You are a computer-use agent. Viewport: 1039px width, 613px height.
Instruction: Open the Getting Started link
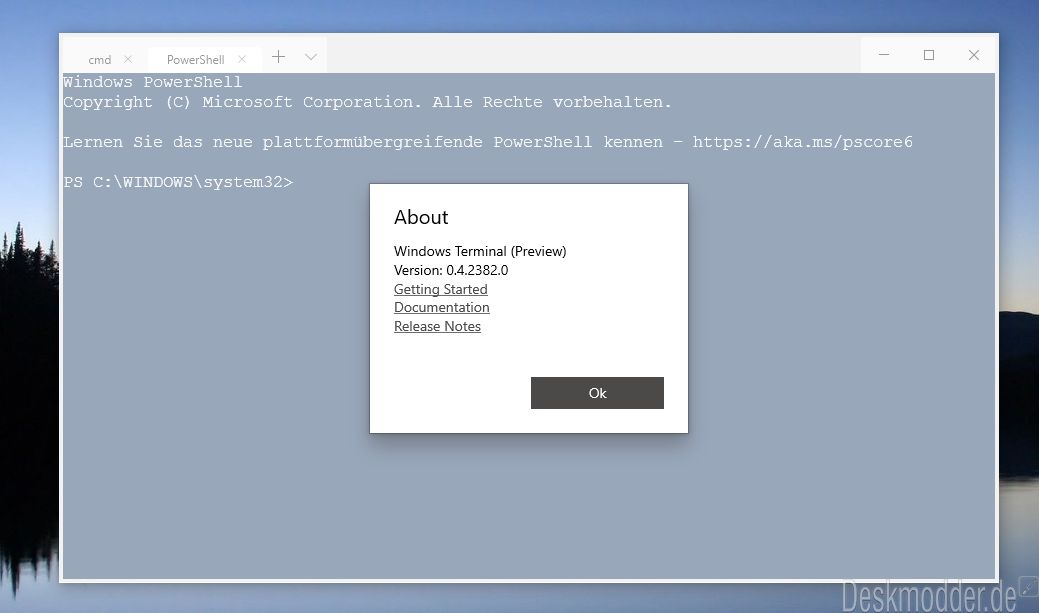click(441, 289)
